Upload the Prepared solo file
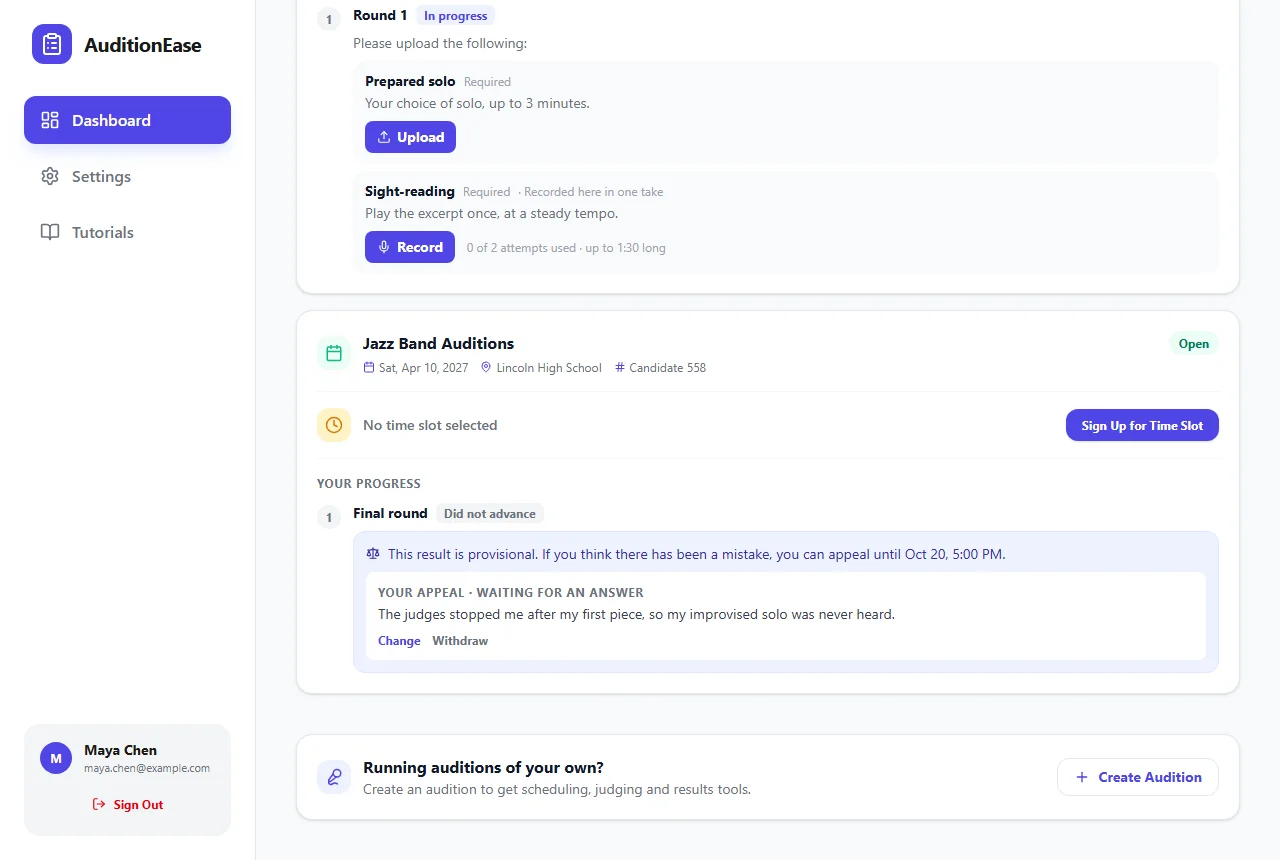The image size is (1280, 860). (x=410, y=137)
